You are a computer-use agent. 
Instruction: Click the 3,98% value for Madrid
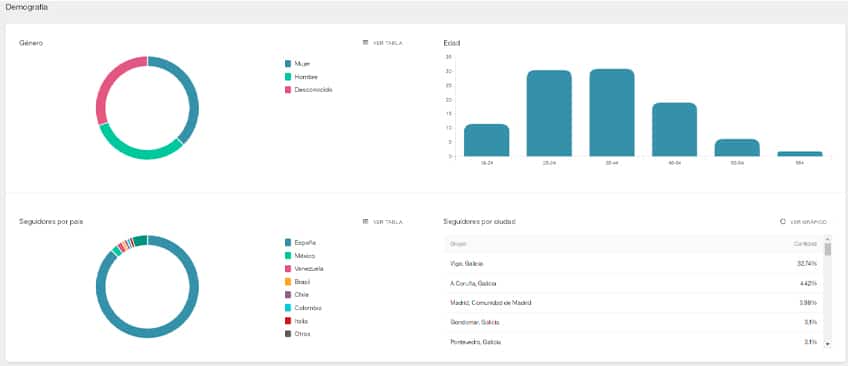808,303
